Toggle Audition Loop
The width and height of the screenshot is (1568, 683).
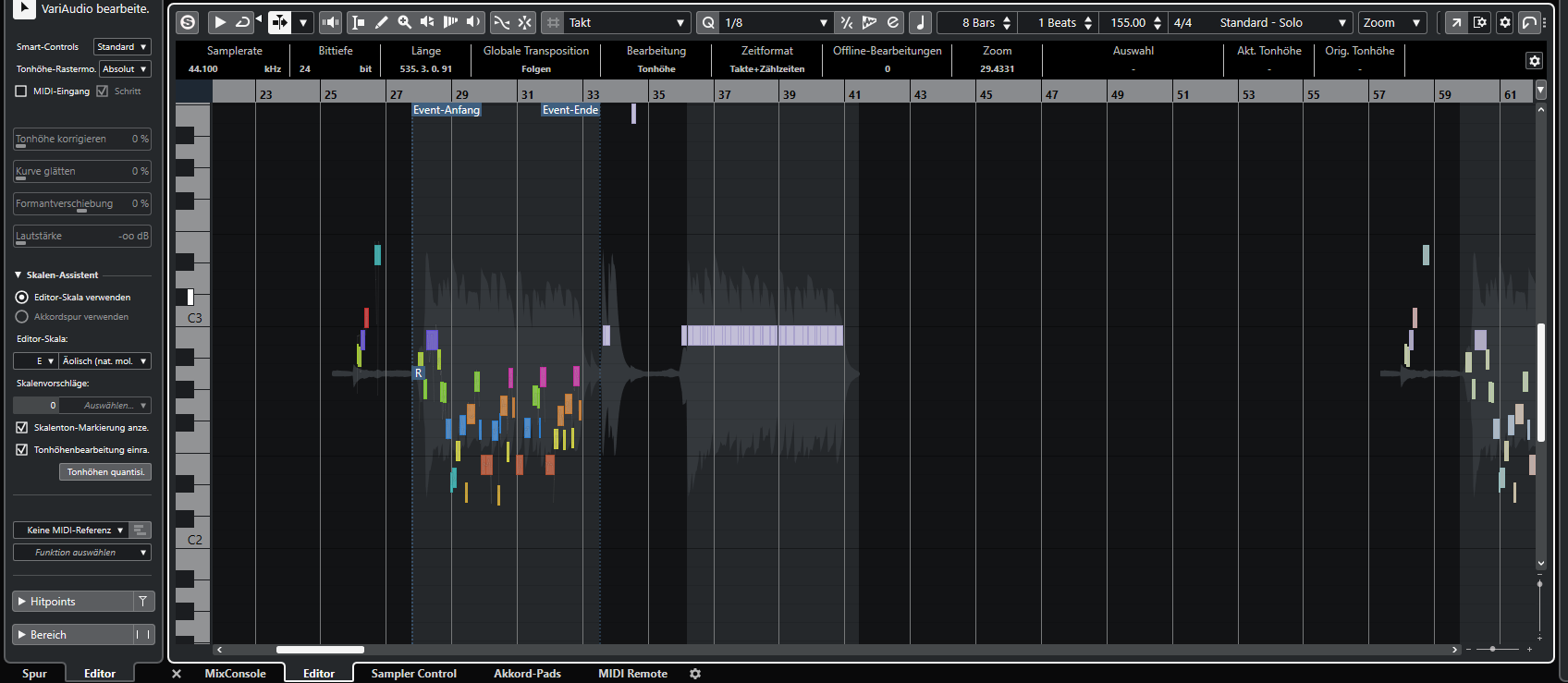[x=242, y=22]
